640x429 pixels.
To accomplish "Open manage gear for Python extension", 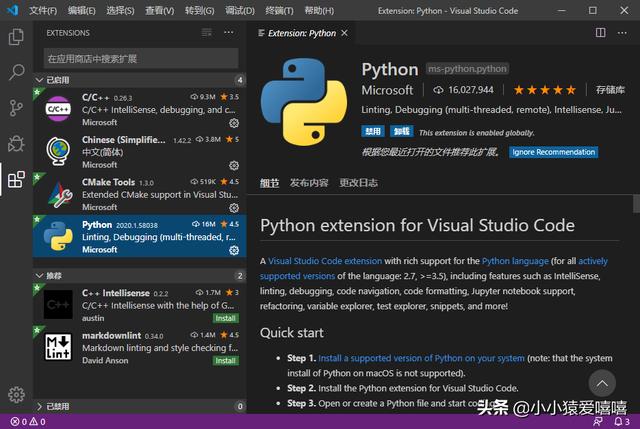I will tap(234, 250).
